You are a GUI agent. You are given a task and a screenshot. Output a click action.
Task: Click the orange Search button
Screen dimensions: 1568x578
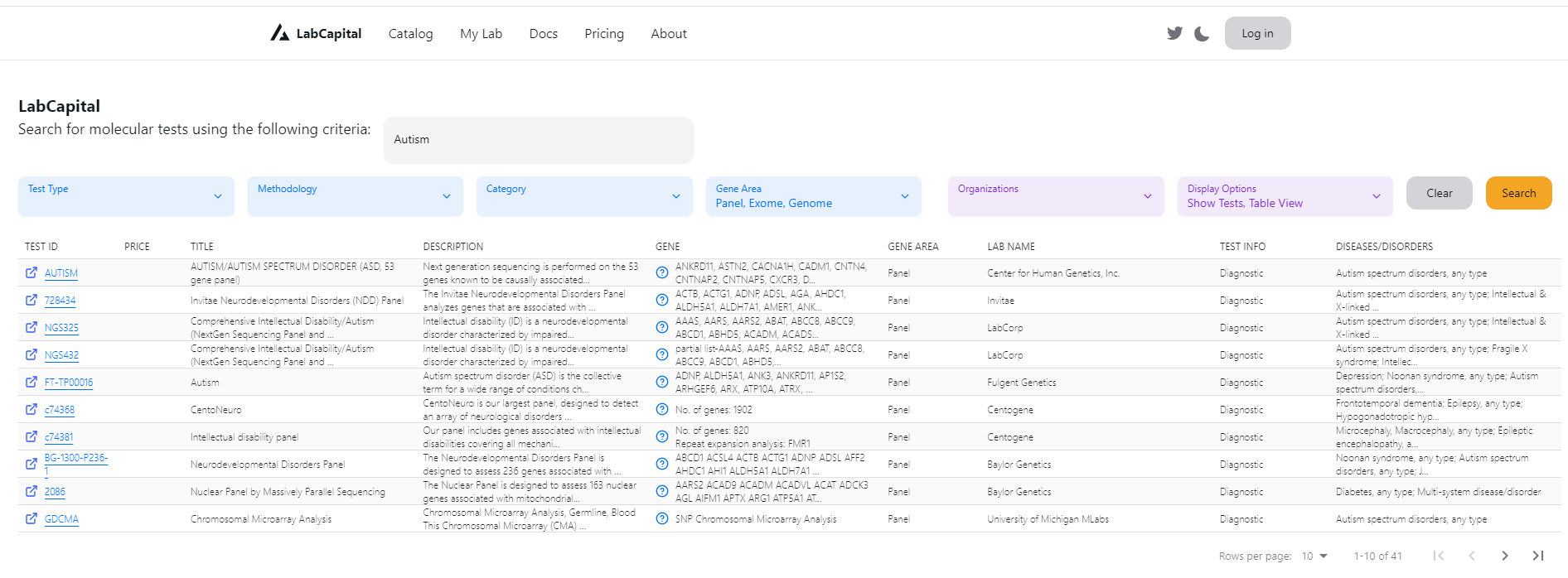(1519, 193)
